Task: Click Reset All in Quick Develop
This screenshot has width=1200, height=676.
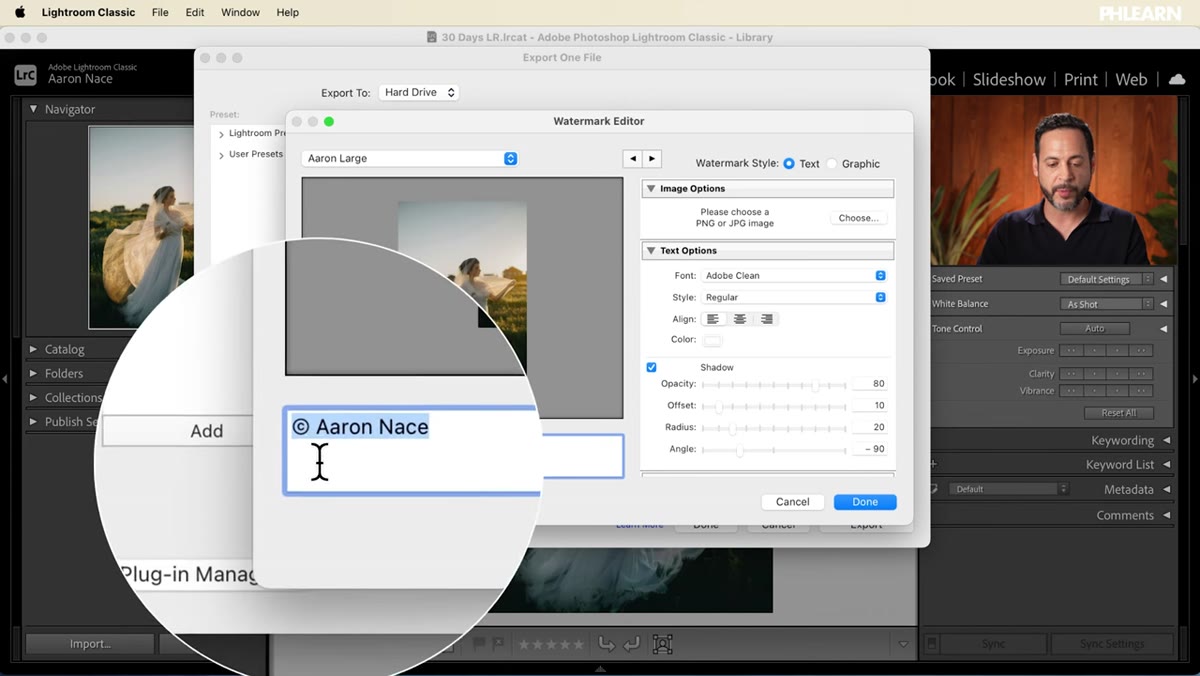Action: click(x=1119, y=413)
